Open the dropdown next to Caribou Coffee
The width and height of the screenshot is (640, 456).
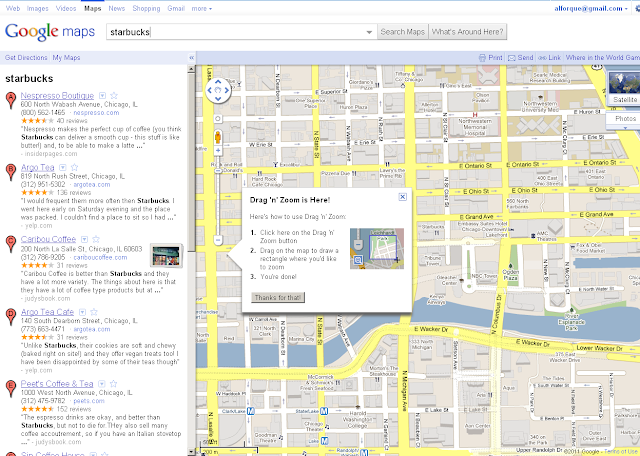84,239
